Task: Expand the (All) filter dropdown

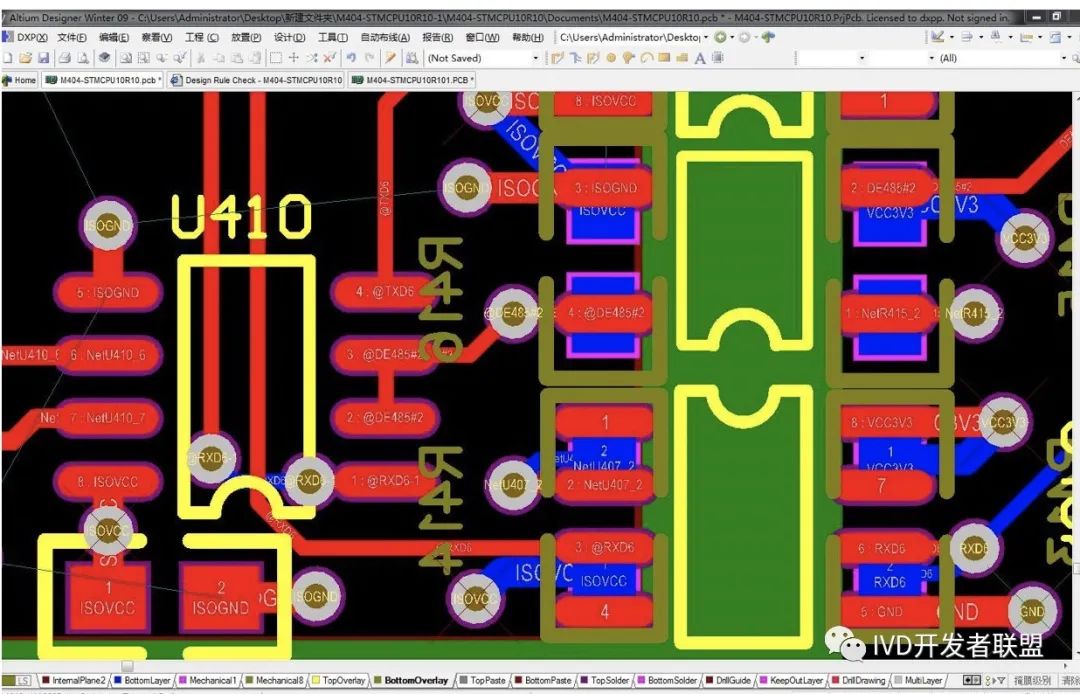Action: (1062, 58)
